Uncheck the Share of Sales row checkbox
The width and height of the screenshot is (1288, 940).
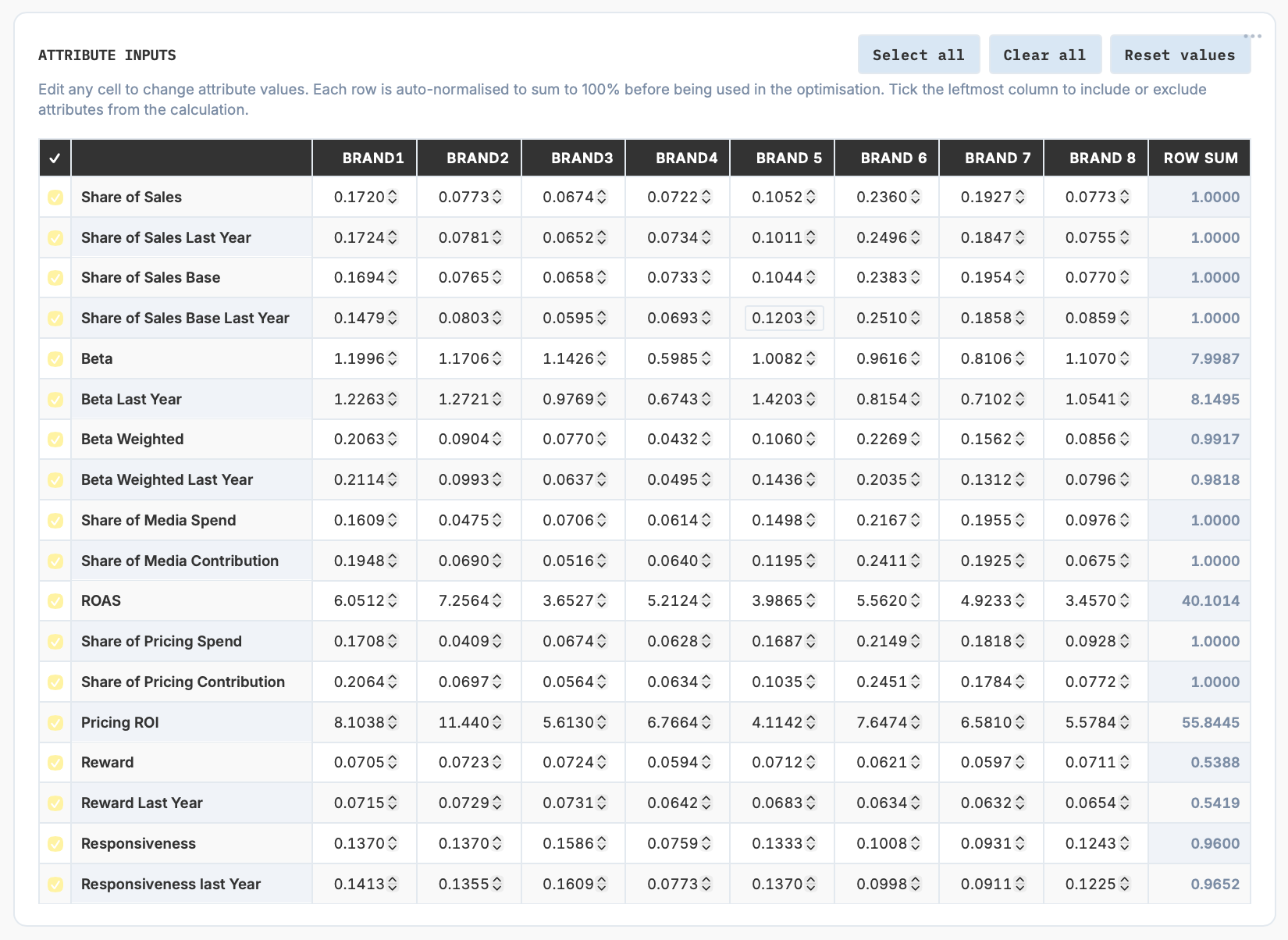tap(55, 198)
